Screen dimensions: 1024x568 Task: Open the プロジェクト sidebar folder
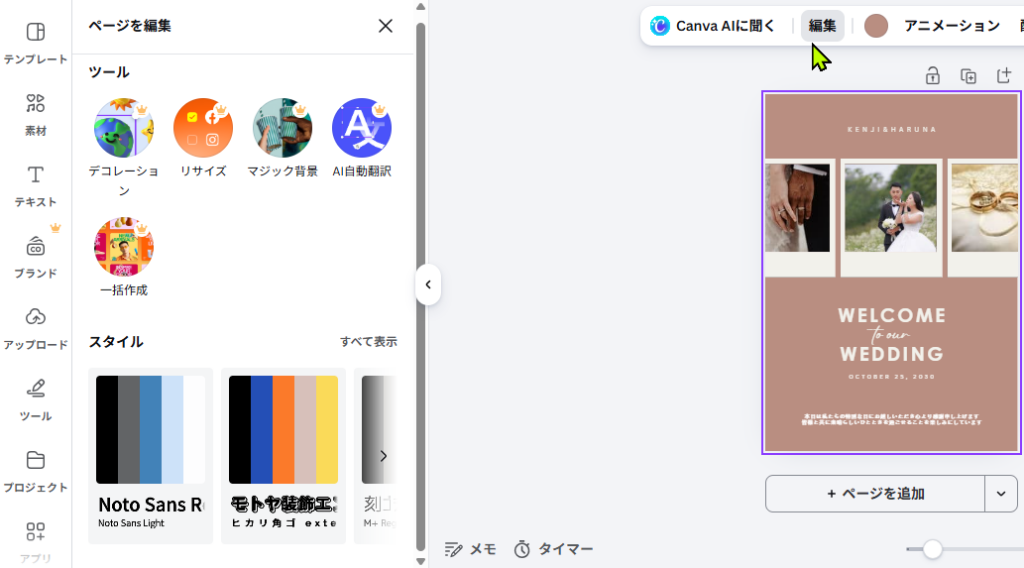coord(35,470)
